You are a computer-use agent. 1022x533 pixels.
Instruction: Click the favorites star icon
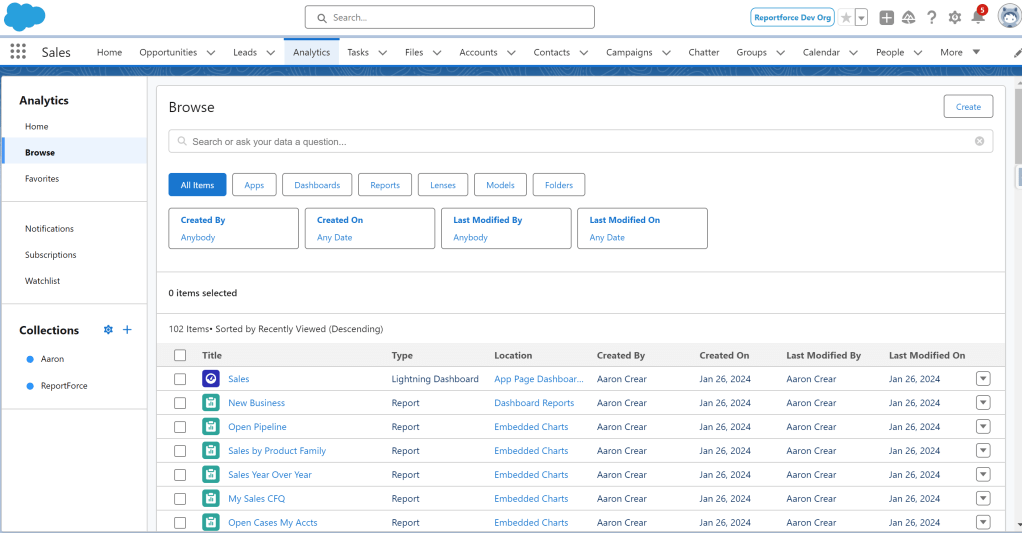(846, 17)
